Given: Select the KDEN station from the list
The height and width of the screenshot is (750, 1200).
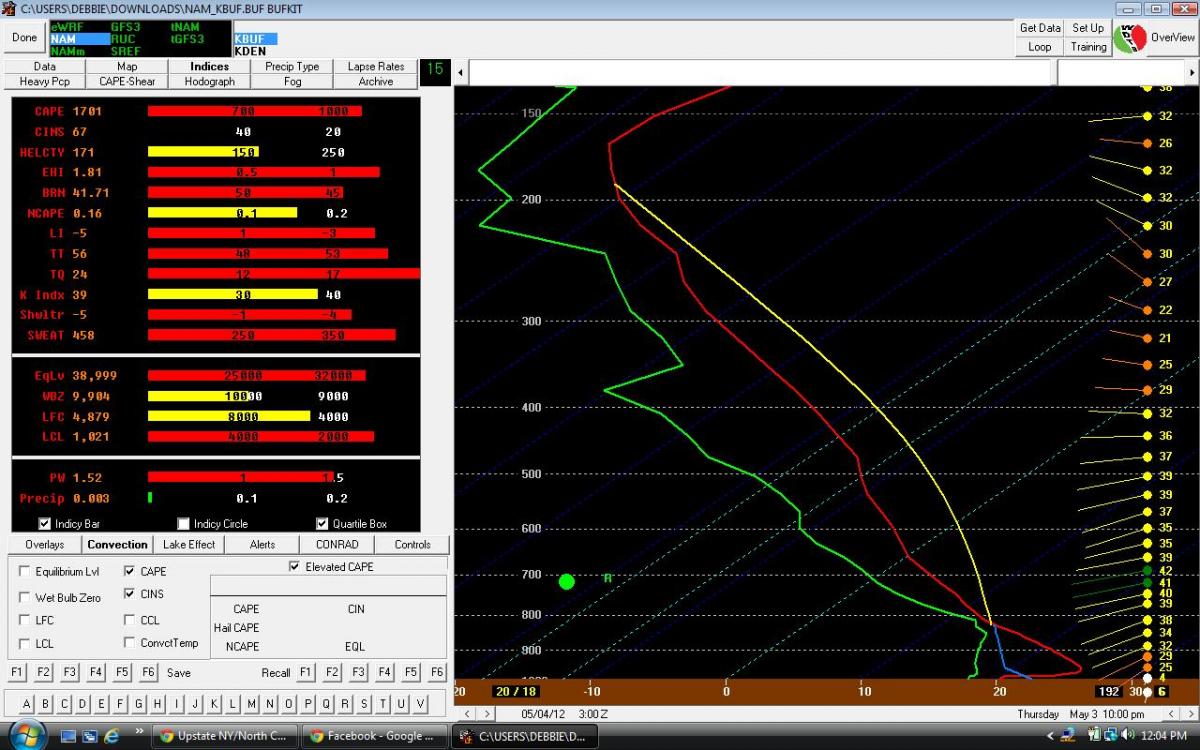Looking at the screenshot, I should [250, 51].
